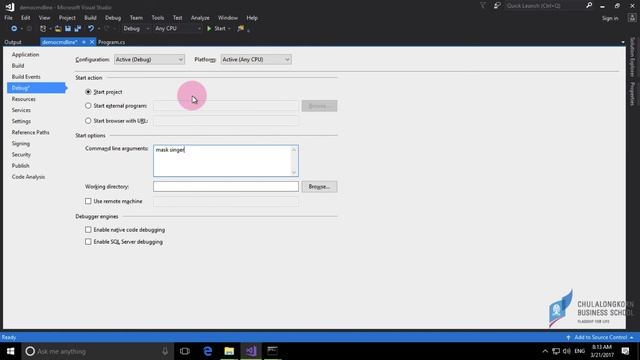Click the Cortana circle icon
This screenshot has width=640, height=360.
30,351
